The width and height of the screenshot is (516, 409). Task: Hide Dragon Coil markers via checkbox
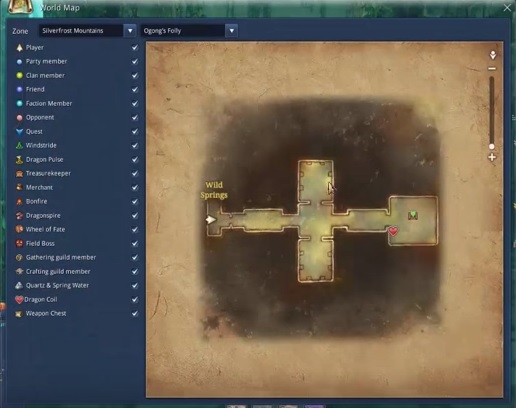point(135,300)
